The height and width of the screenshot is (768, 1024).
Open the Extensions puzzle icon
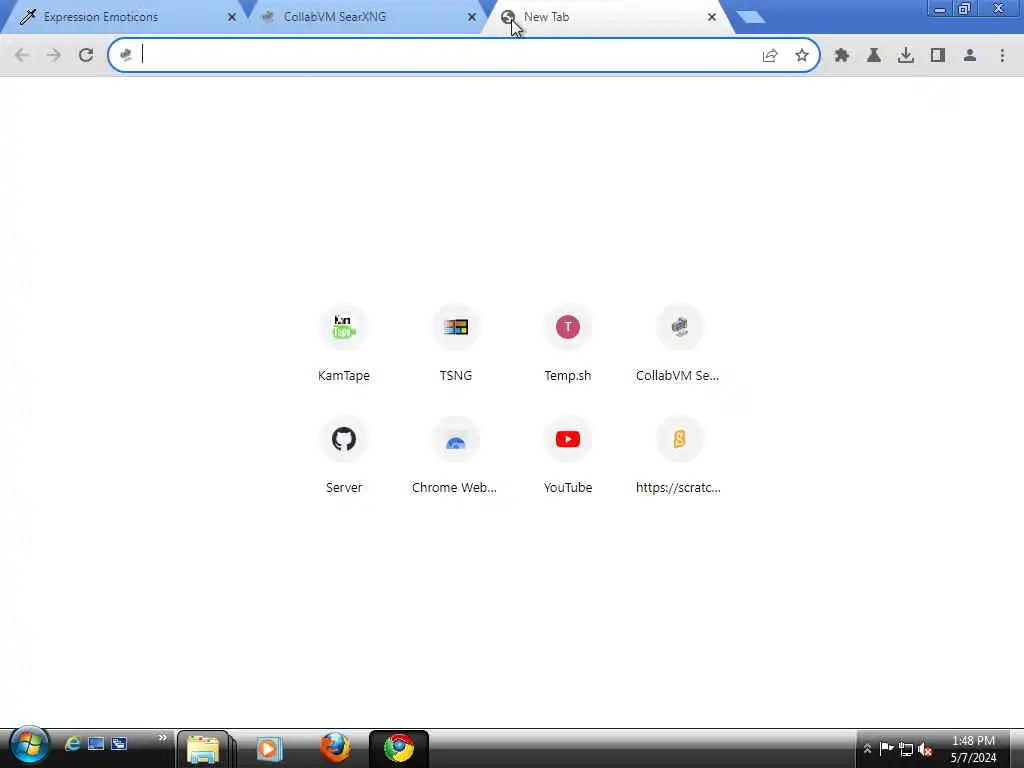click(x=842, y=56)
